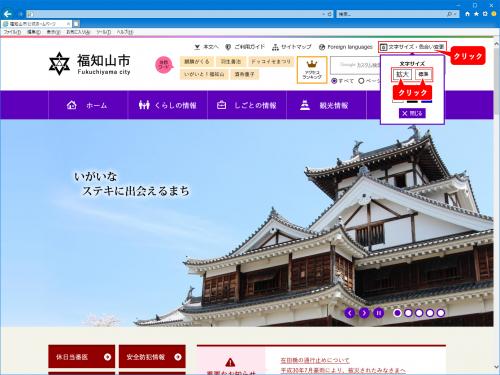Refresh the page using the address bar reload icon
This screenshot has width=500, height=375.
[x=330, y=14]
